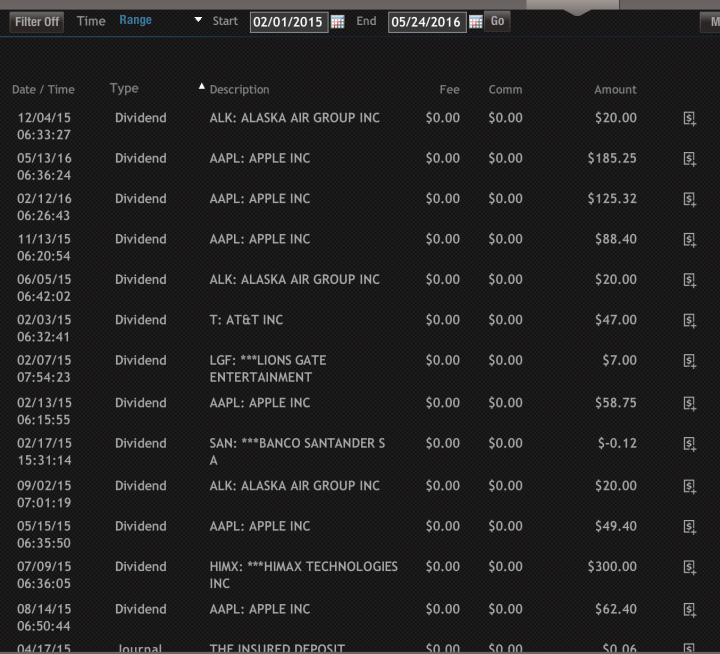Sort by the Type column header
Screen dimensions: 720x654
[x=124, y=88]
